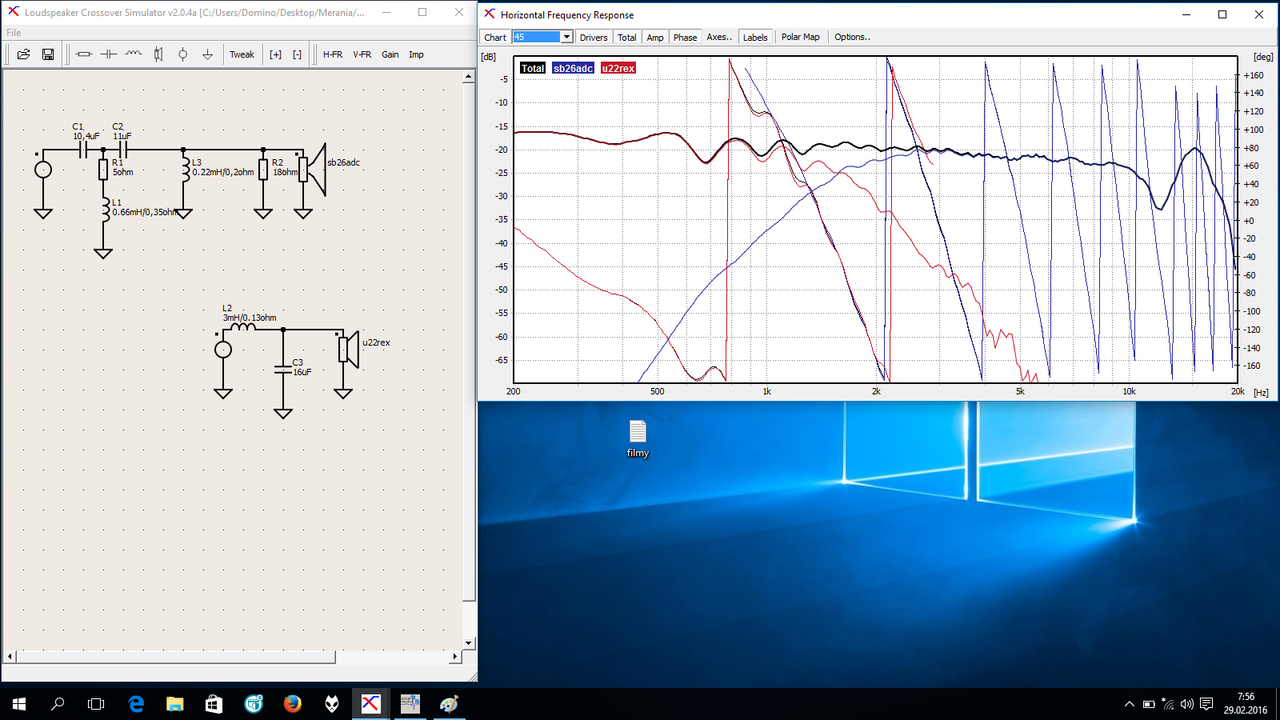Viewport: 1280px width, 720px height.
Task: Select the resistor component tool
Action: [84, 54]
